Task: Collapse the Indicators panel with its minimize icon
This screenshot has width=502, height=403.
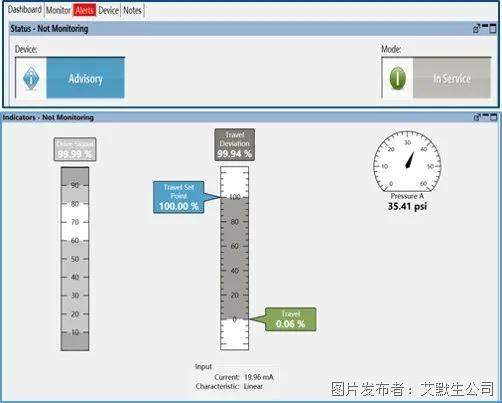Action: (x=486, y=115)
